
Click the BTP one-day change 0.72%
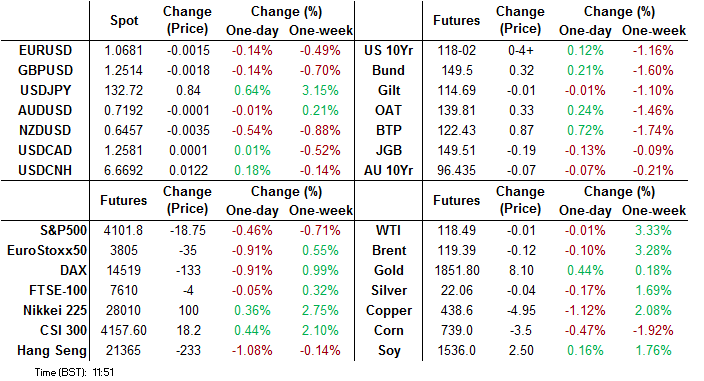click(x=585, y=131)
